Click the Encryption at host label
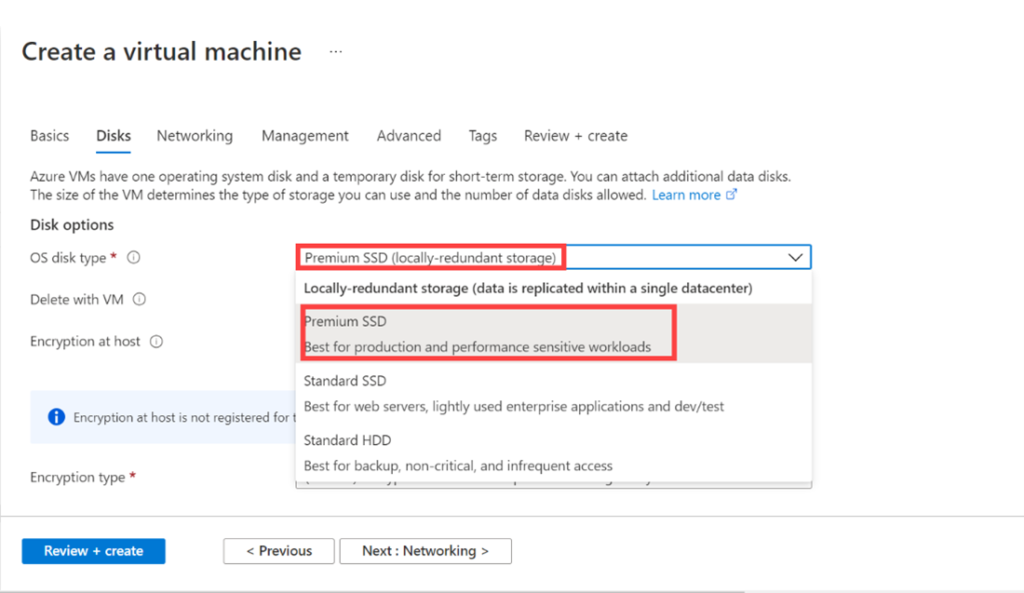The height and width of the screenshot is (593, 1024). [x=85, y=341]
